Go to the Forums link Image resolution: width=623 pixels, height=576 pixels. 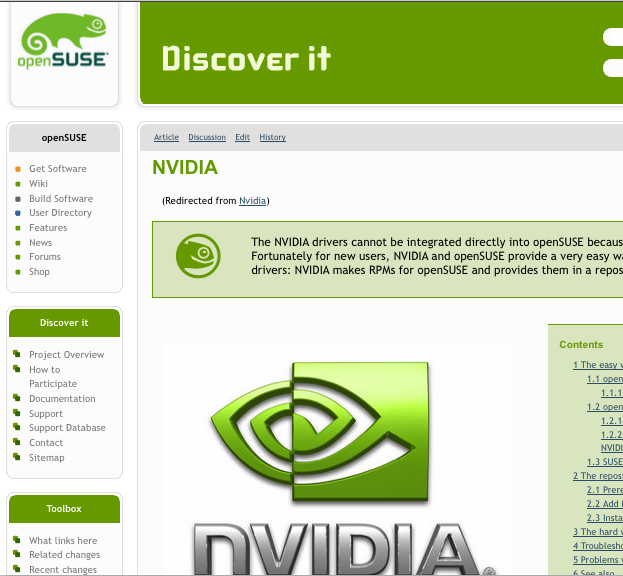[x=45, y=257]
